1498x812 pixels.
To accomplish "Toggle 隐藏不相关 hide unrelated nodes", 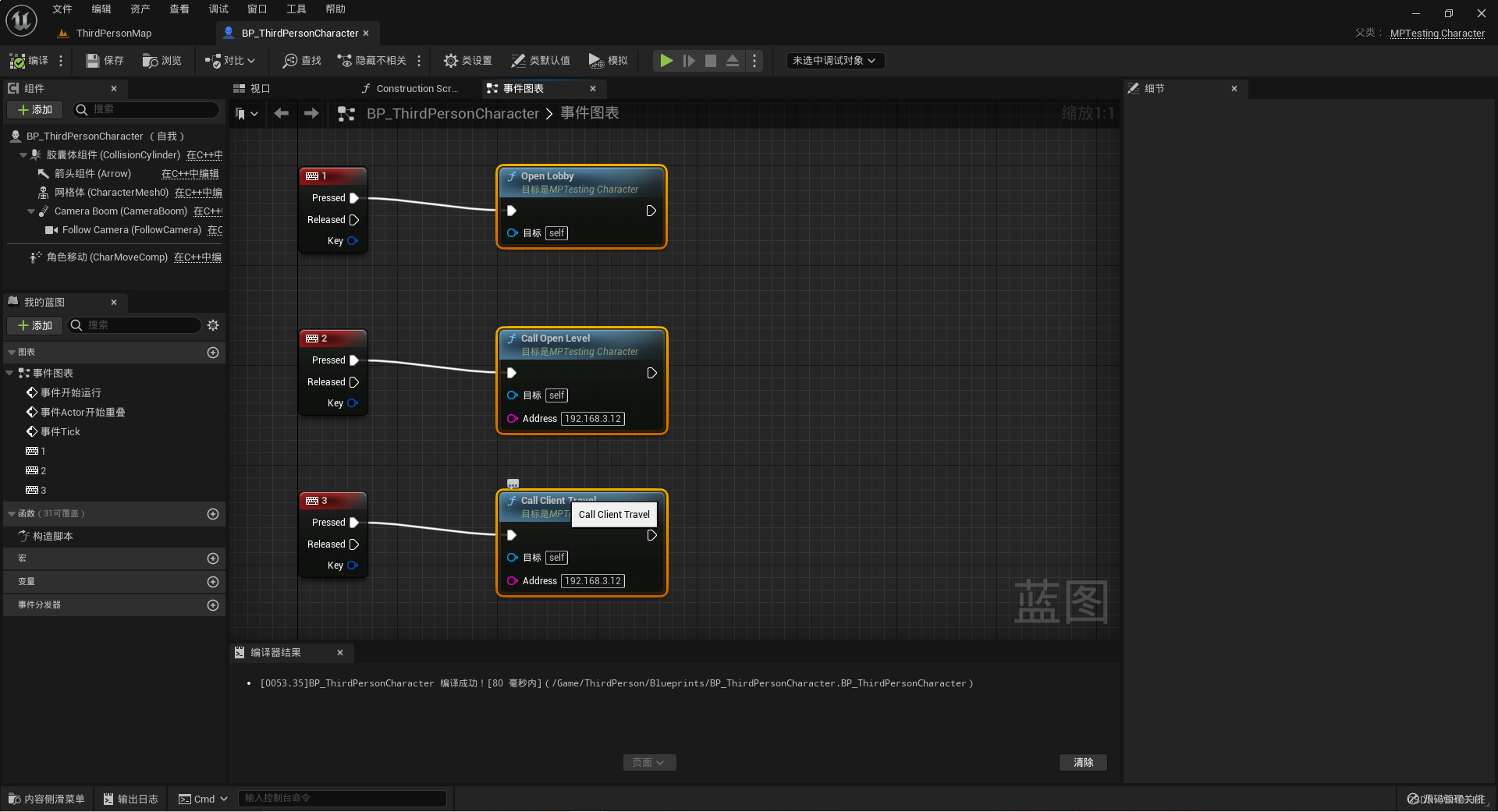I will [371, 61].
